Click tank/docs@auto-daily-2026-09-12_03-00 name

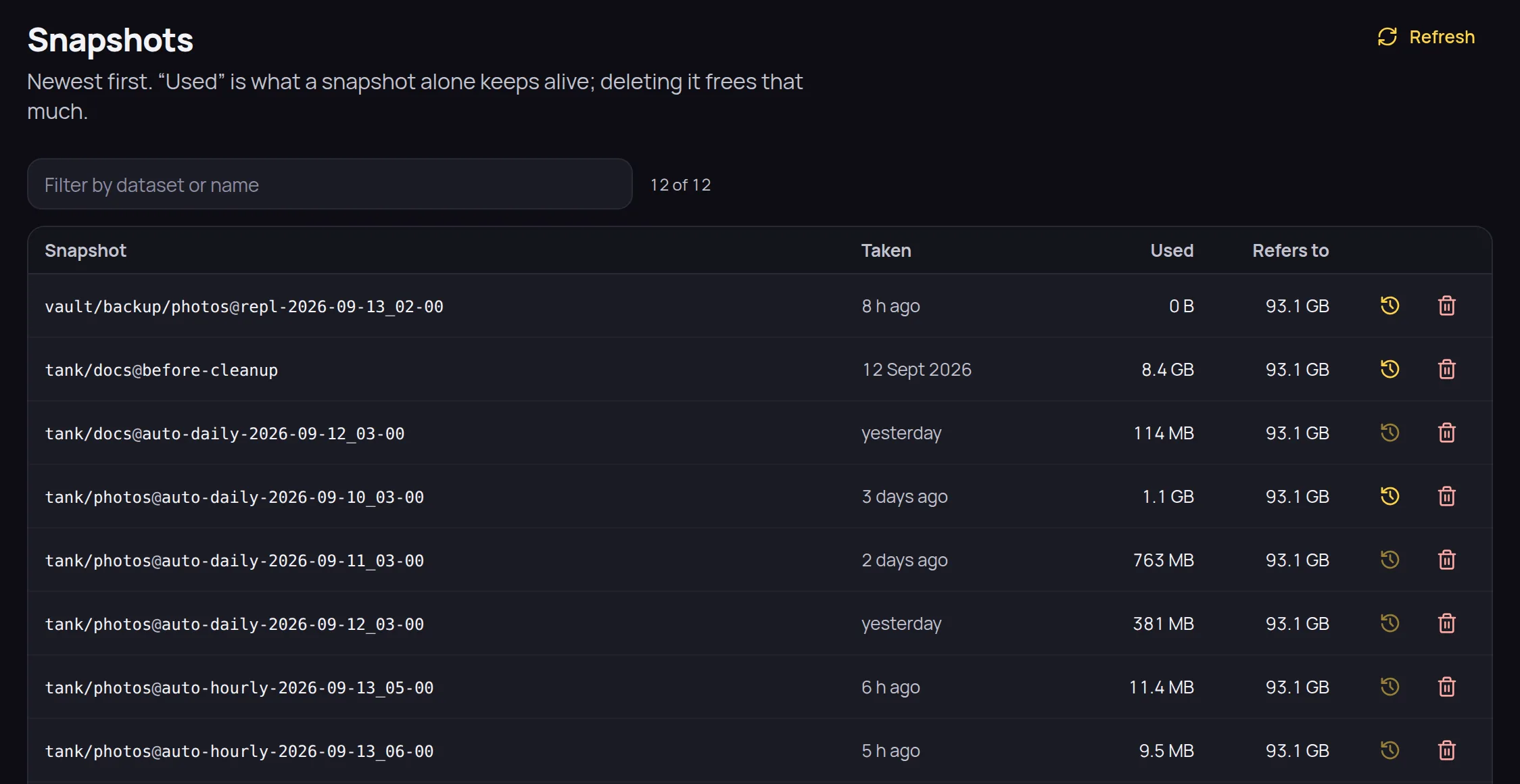coord(224,433)
